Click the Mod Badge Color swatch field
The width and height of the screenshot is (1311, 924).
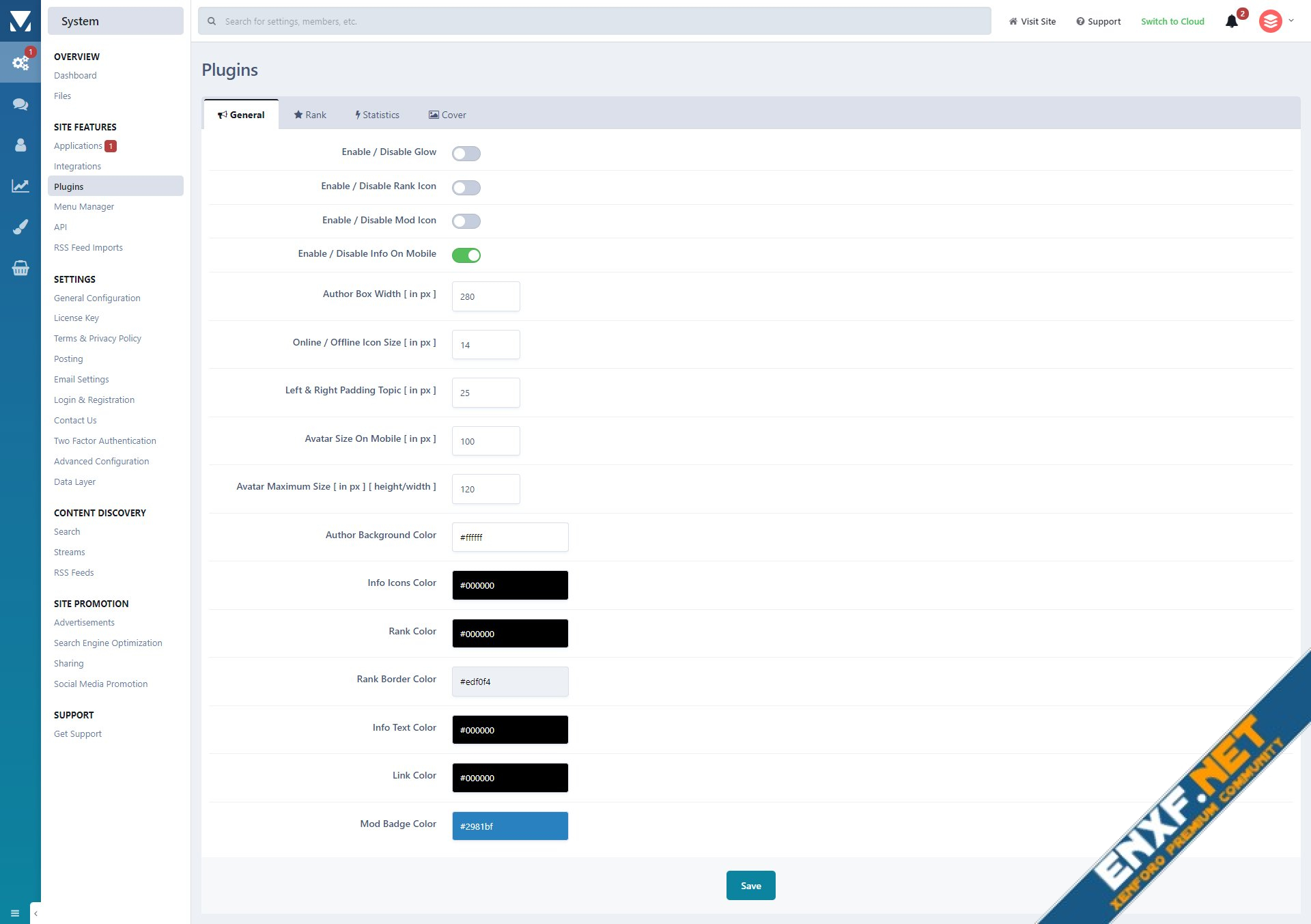point(510,826)
